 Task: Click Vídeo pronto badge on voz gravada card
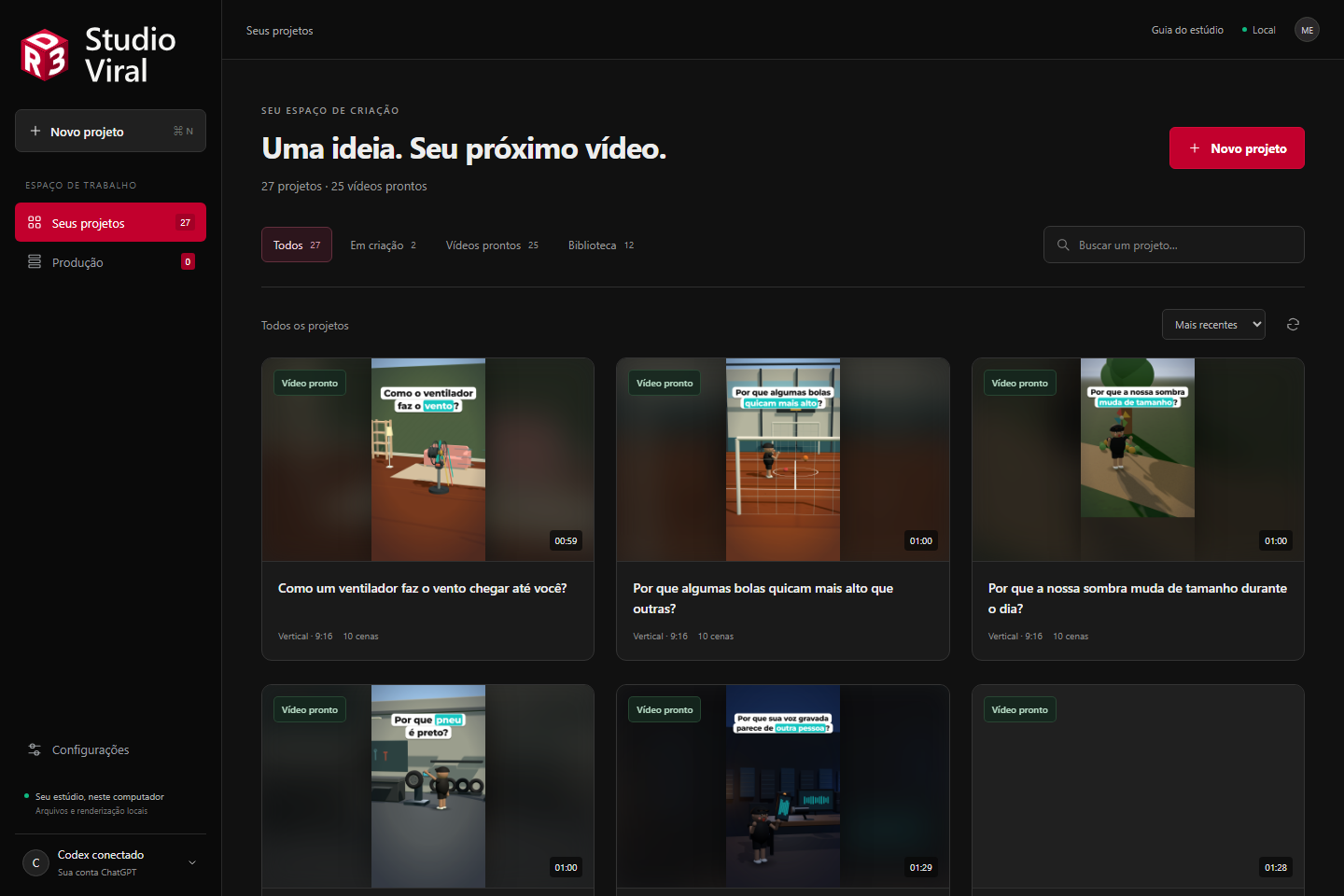(665, 709)
